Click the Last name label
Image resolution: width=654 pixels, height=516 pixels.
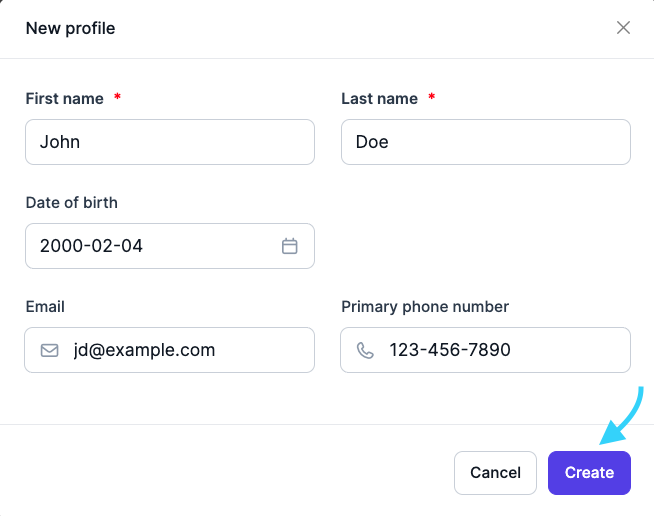[379, 98]
